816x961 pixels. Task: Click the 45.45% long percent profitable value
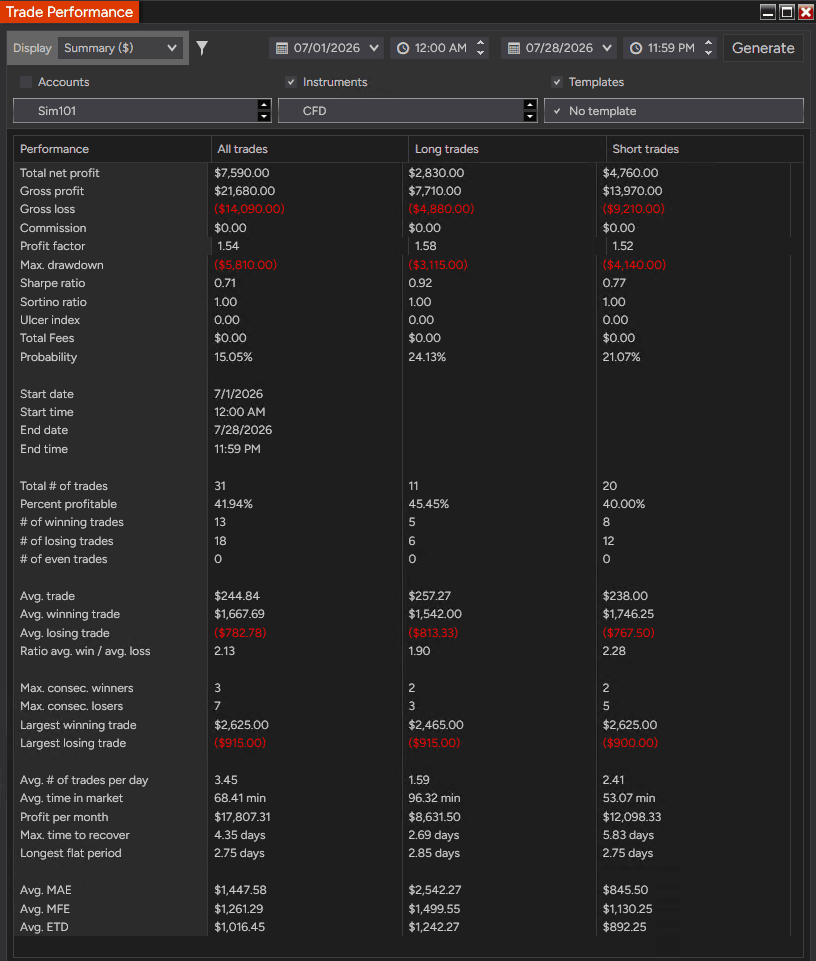click(x=429, y=504)
